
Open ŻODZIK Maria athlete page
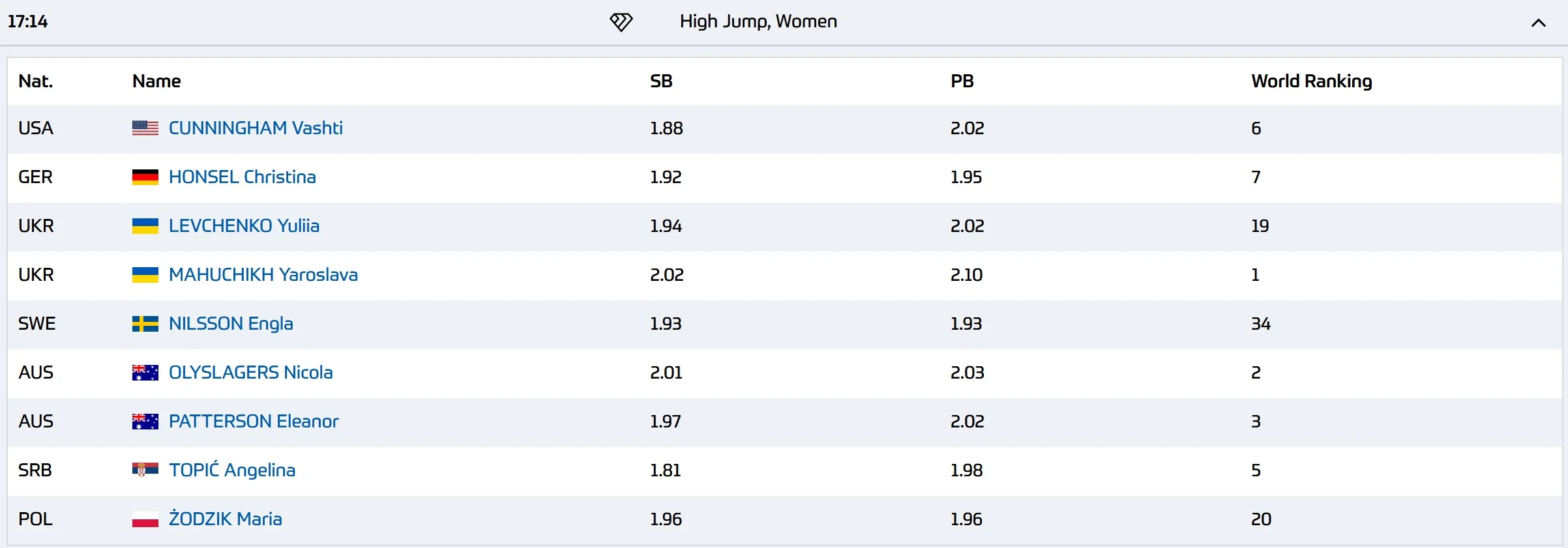(x=225, y=519)
